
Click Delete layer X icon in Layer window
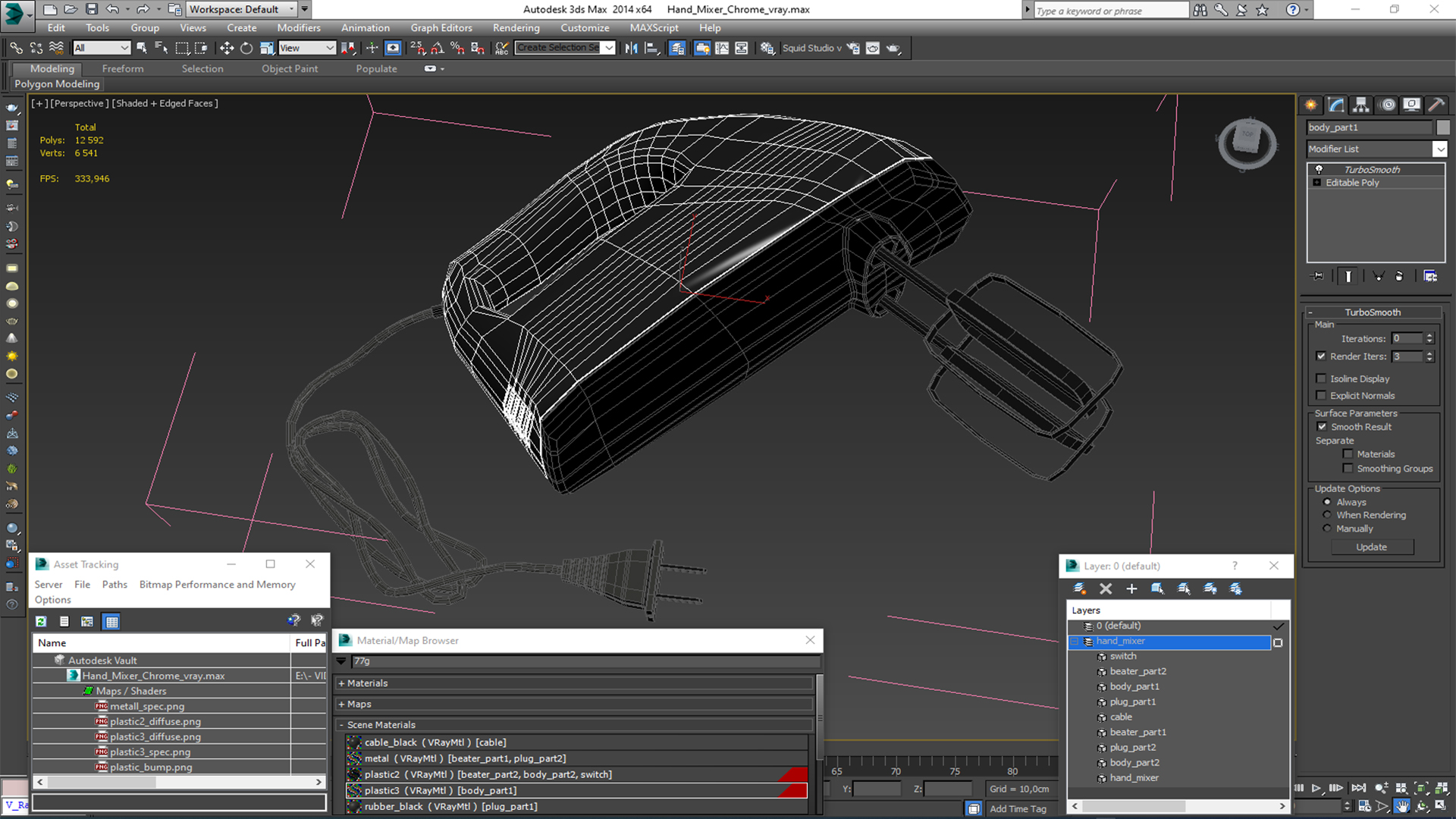pyautogui.click(x=1106, y=588)
